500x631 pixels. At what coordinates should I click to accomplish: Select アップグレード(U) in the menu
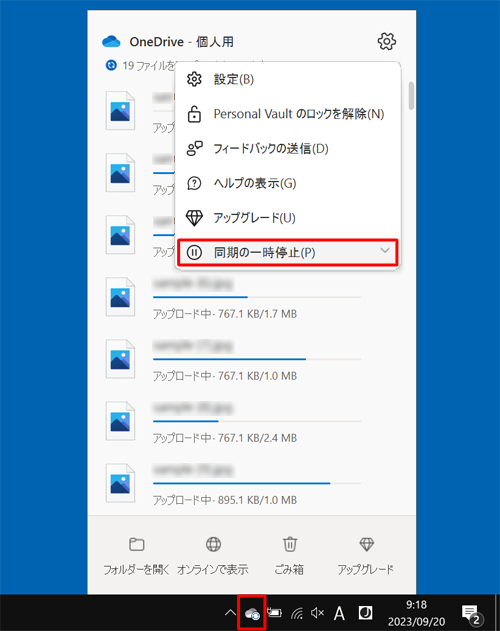click(x=288, y=218)
